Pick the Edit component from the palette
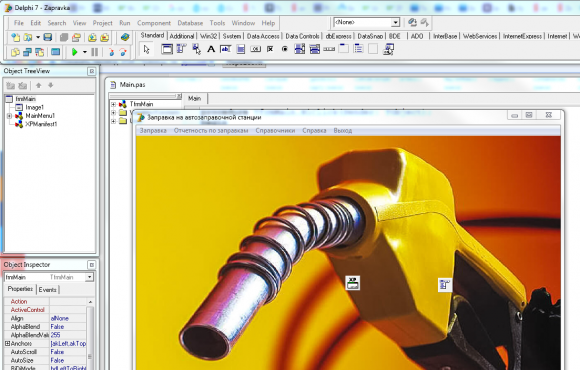Image resolution: width=580 pixels, height=370 pixels. [226, 49]
